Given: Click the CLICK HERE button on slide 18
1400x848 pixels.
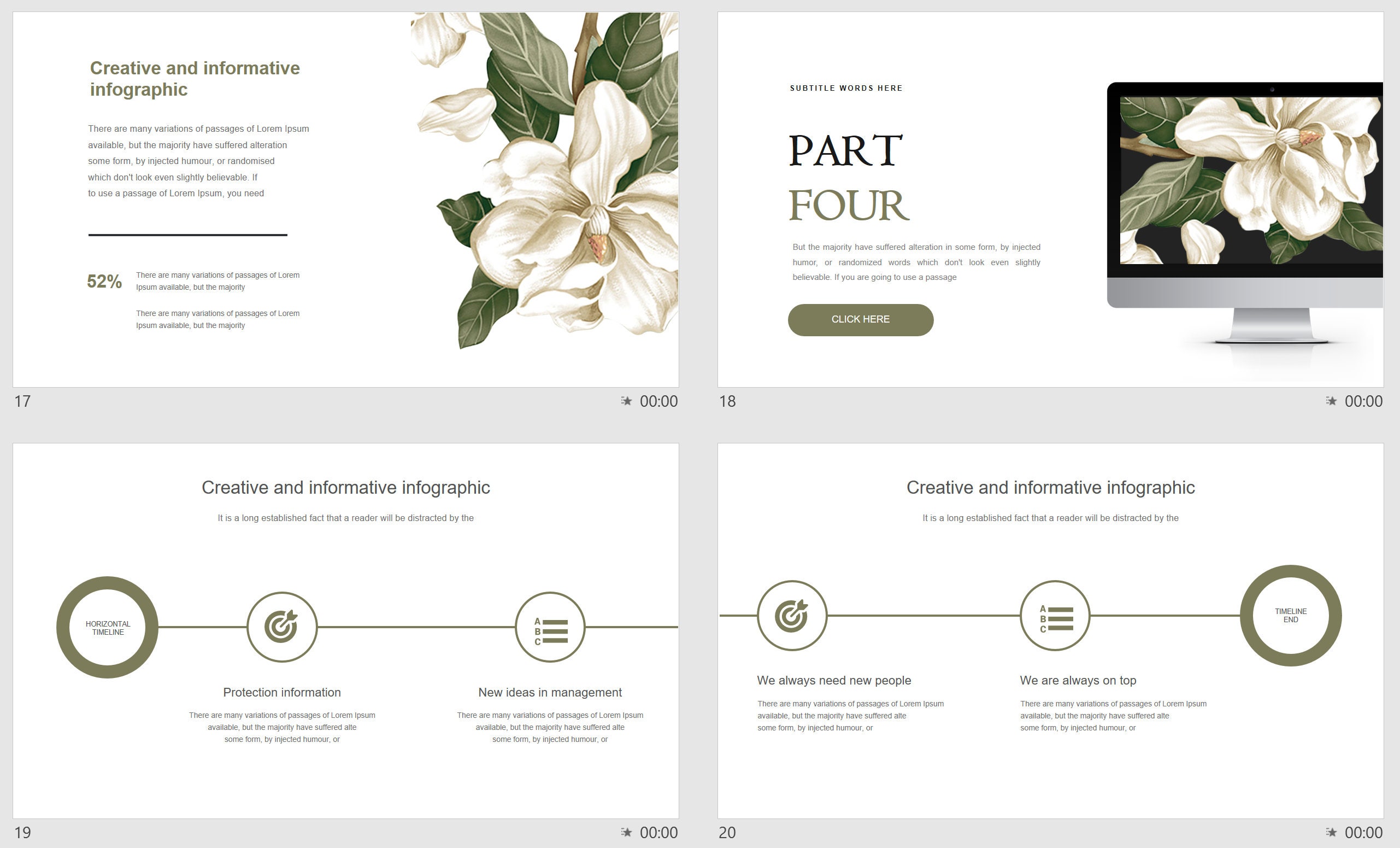Looking at the screenshot, I should pos(860,319).
